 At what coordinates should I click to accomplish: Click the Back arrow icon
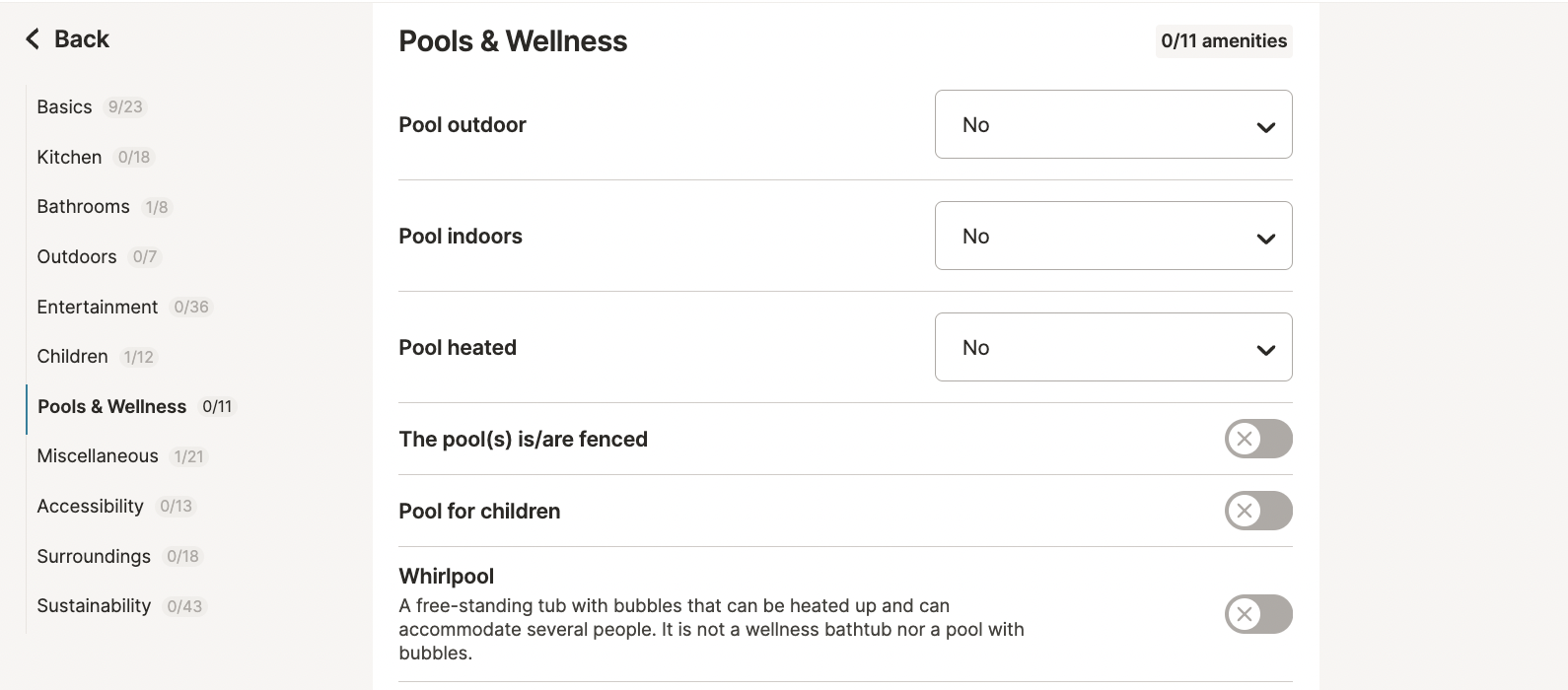33,39
